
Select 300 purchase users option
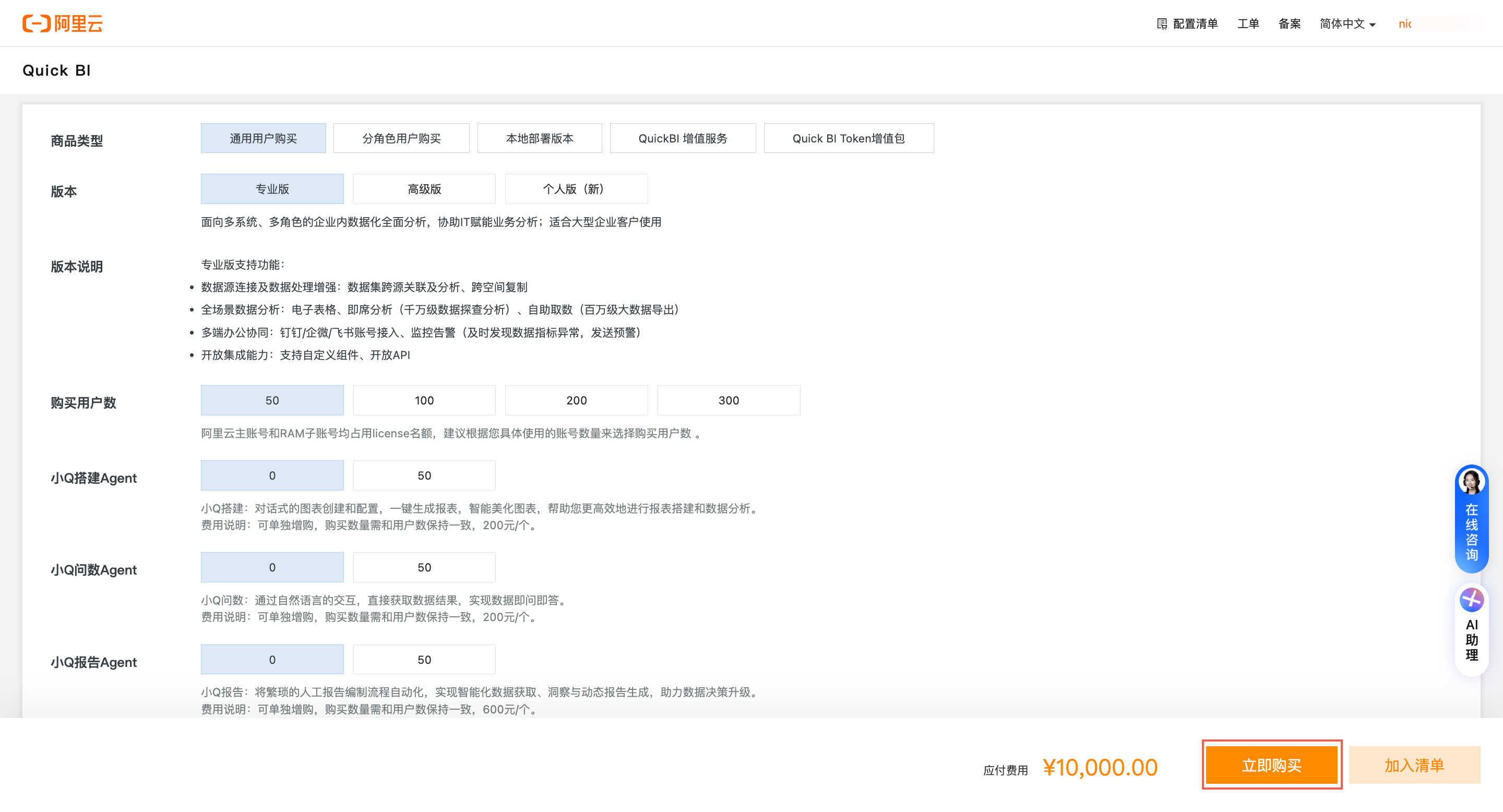point(728,400)
